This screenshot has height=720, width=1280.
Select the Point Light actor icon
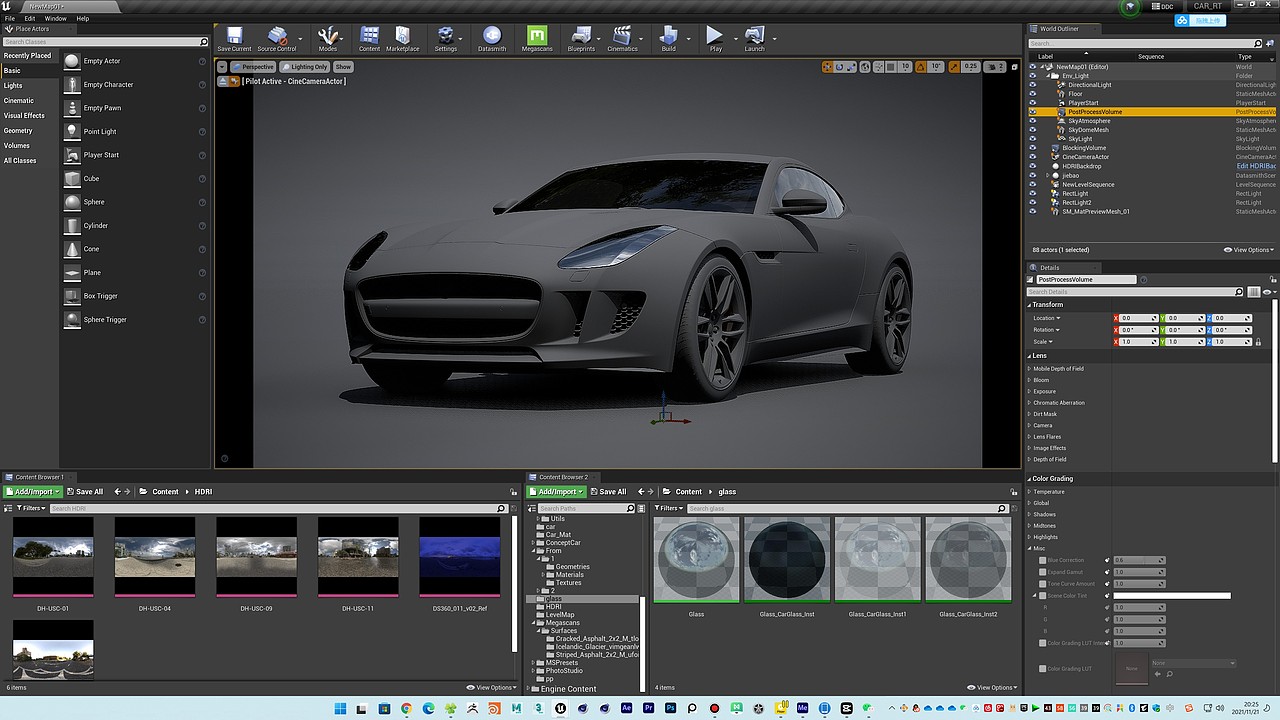[x=72, y=131]
